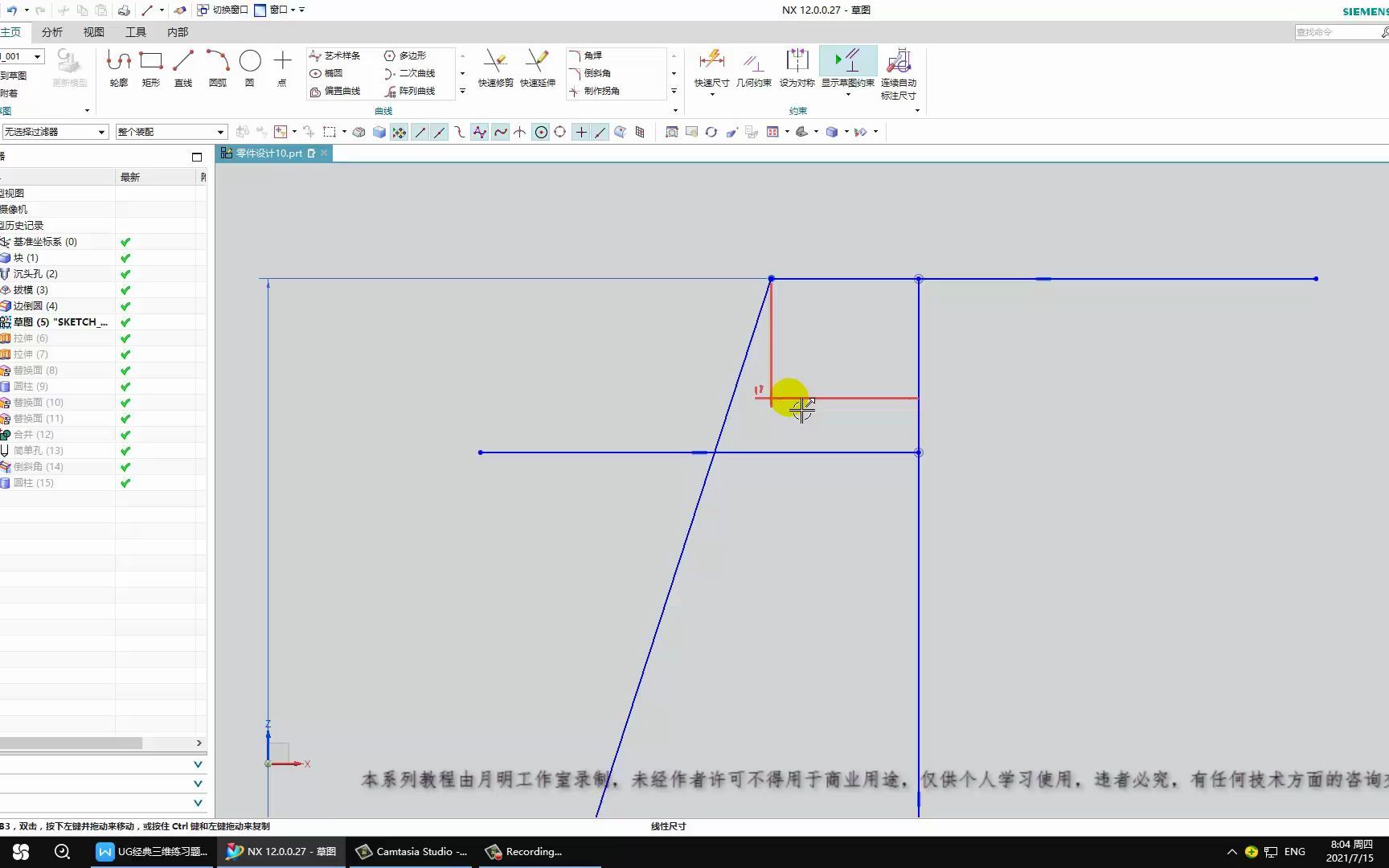Click the Windows taskbar search icon

pos(62,852)
